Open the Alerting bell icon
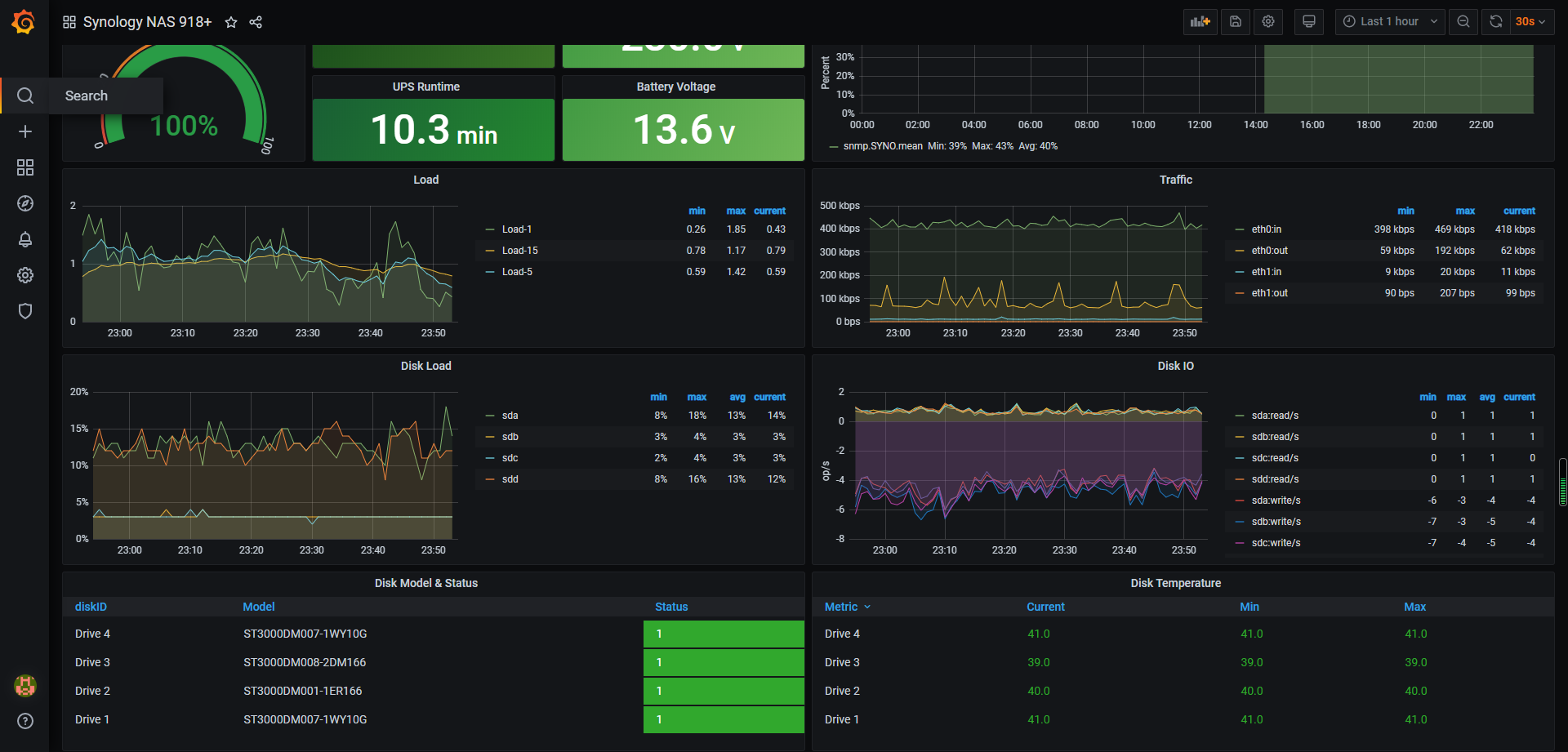This screenshot has width=1568, height=752. click(x=25, y=239)
